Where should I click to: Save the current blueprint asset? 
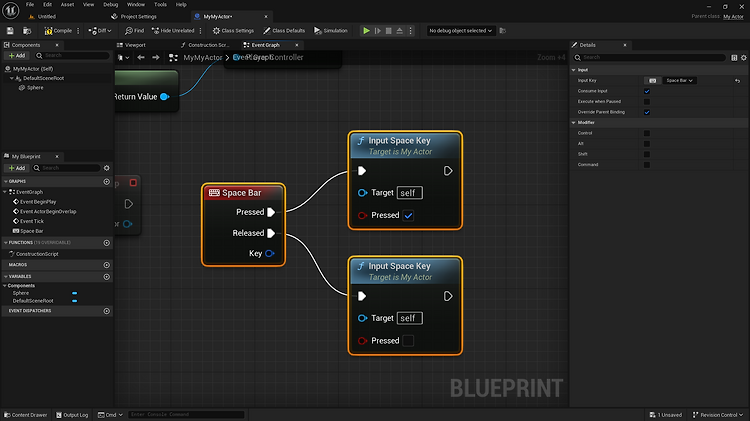click(10, 31)
